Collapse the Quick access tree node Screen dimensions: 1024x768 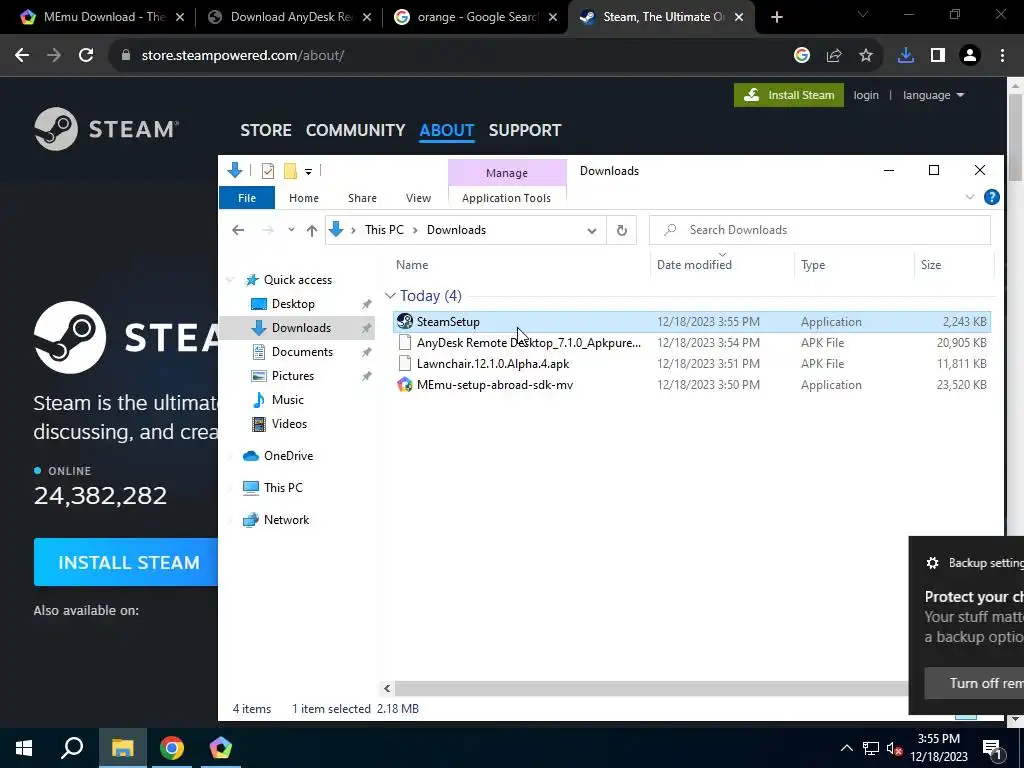point(230,280)
